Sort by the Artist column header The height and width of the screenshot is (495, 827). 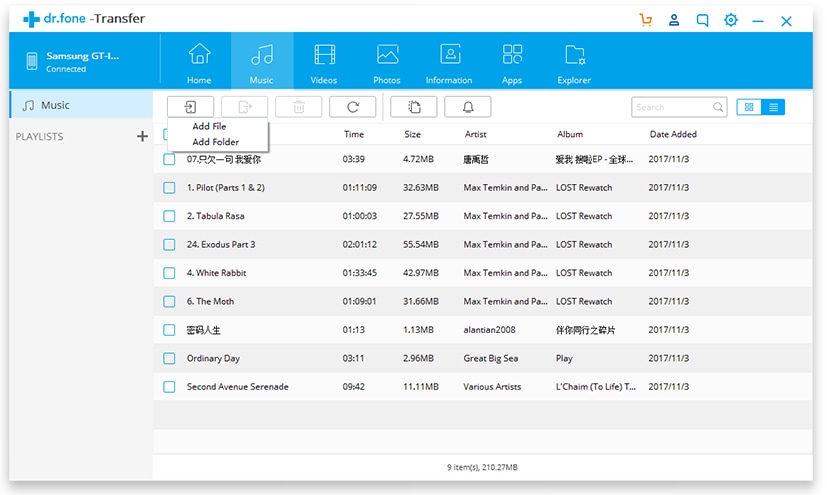tap(475, 134)
